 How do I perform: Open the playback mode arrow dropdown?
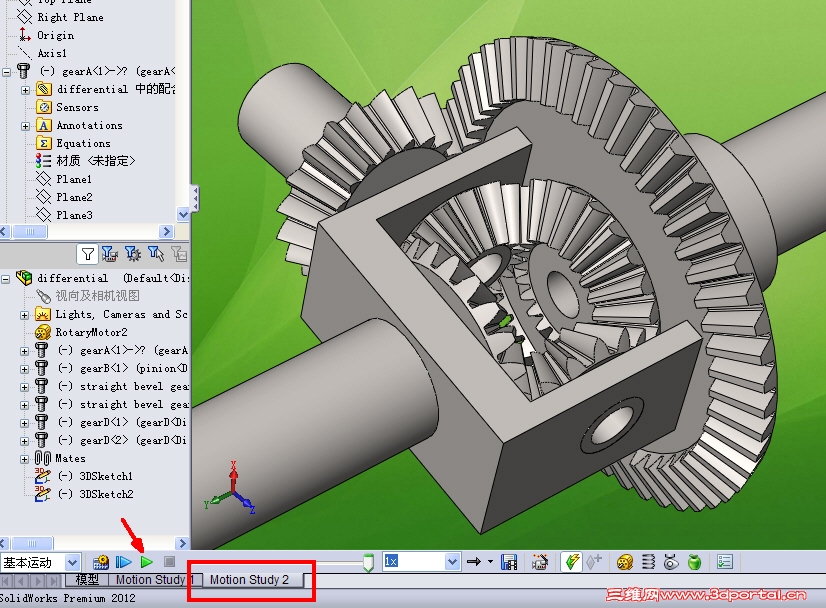490,562
